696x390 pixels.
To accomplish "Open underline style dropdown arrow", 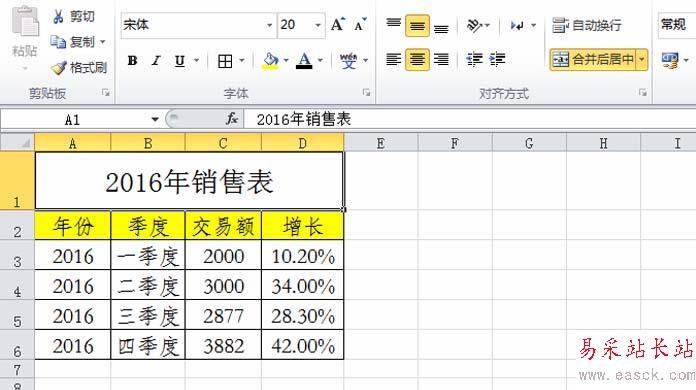I will 196,60.
